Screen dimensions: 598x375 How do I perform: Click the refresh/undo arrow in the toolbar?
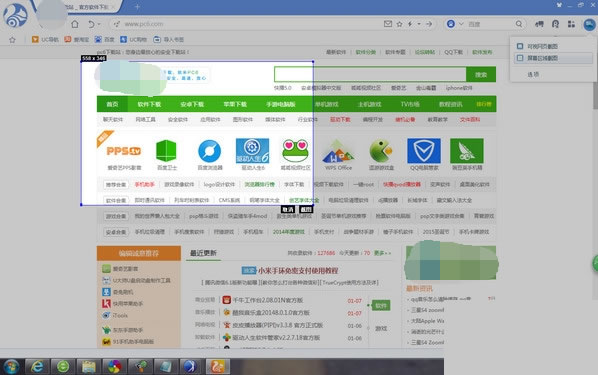[91, 24]
